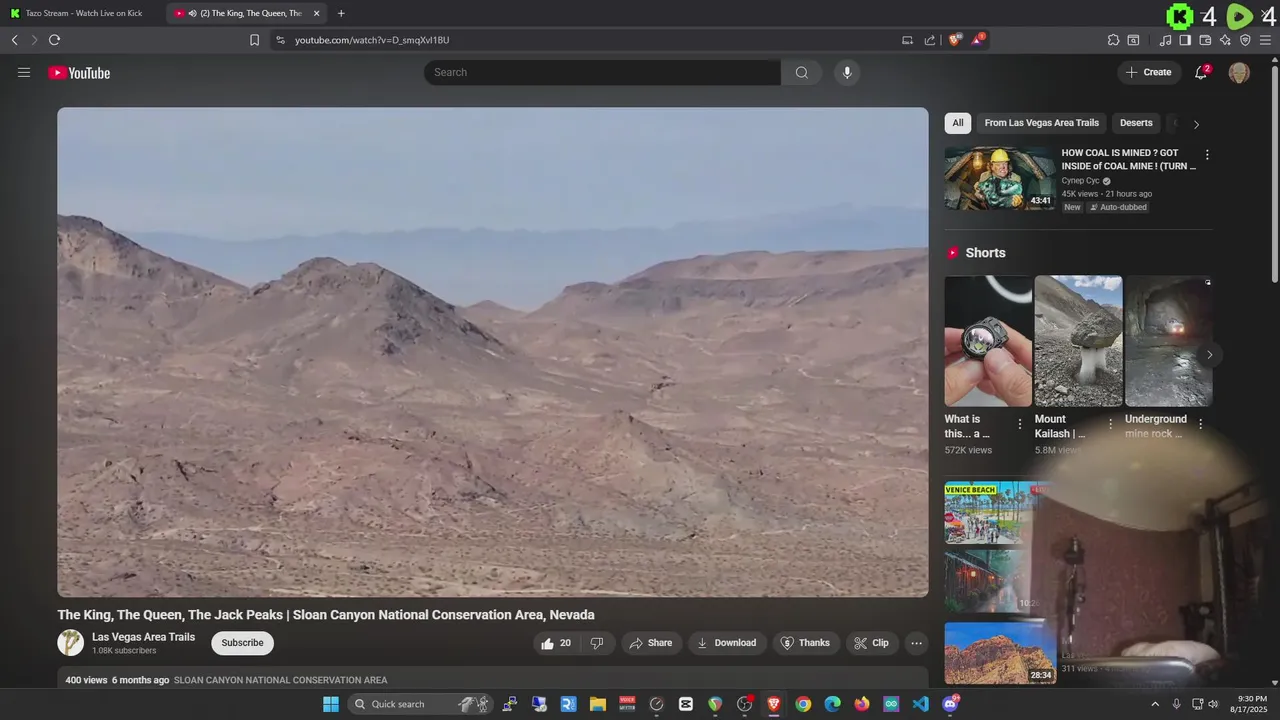Viewport: 1280px width, 720px height.
Task: Click the address bar URL
Action: pyautogui.click(x=372, y=40)
